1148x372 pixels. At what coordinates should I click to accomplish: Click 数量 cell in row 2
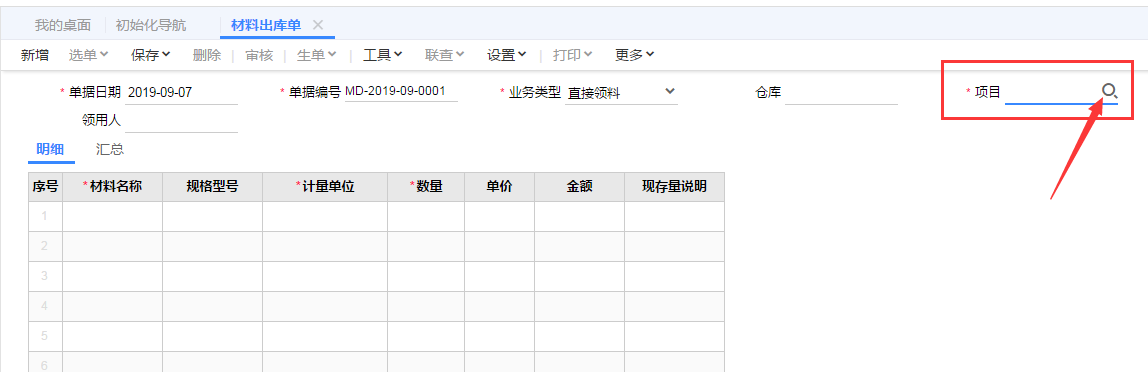426,246
